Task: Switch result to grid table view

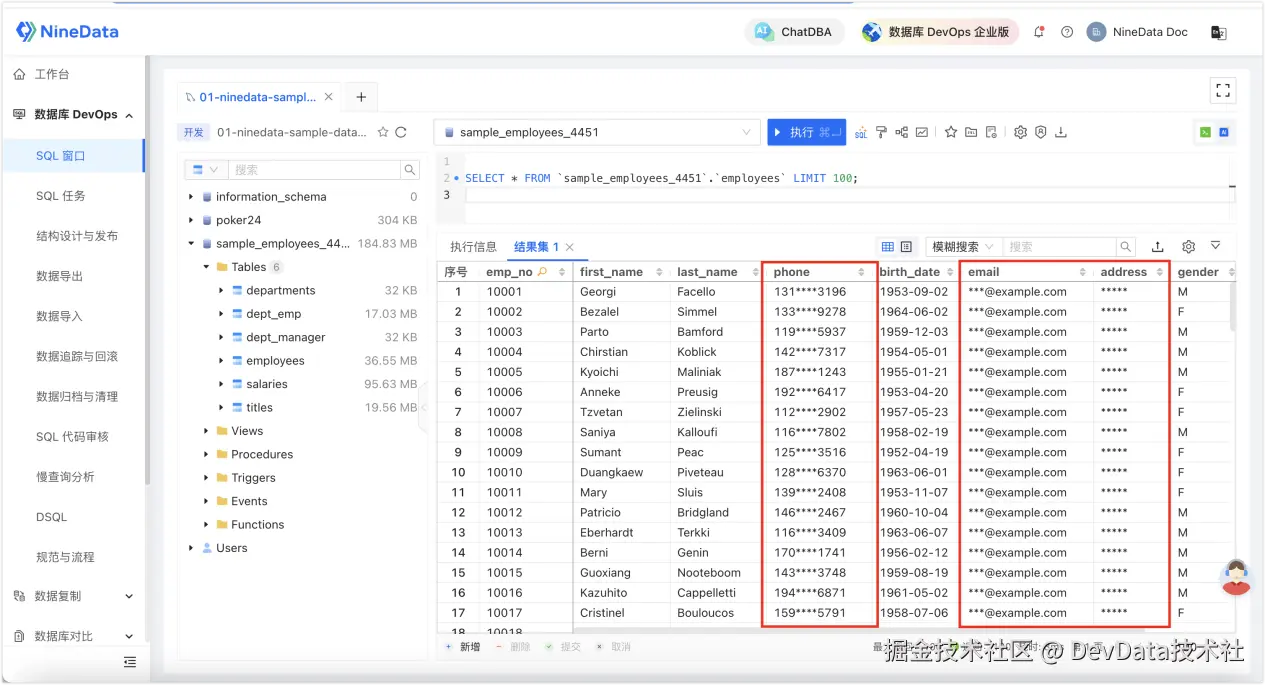Action: (x=887, y=246)
